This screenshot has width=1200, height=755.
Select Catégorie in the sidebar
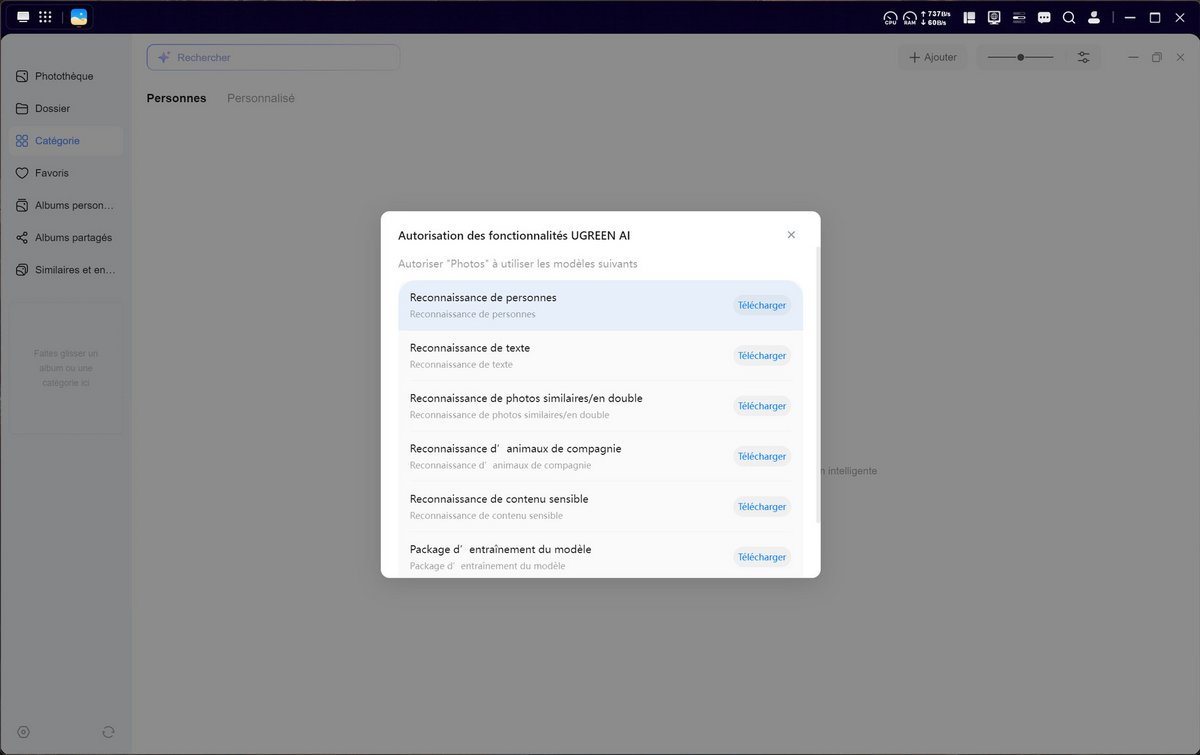coord(66,141)
